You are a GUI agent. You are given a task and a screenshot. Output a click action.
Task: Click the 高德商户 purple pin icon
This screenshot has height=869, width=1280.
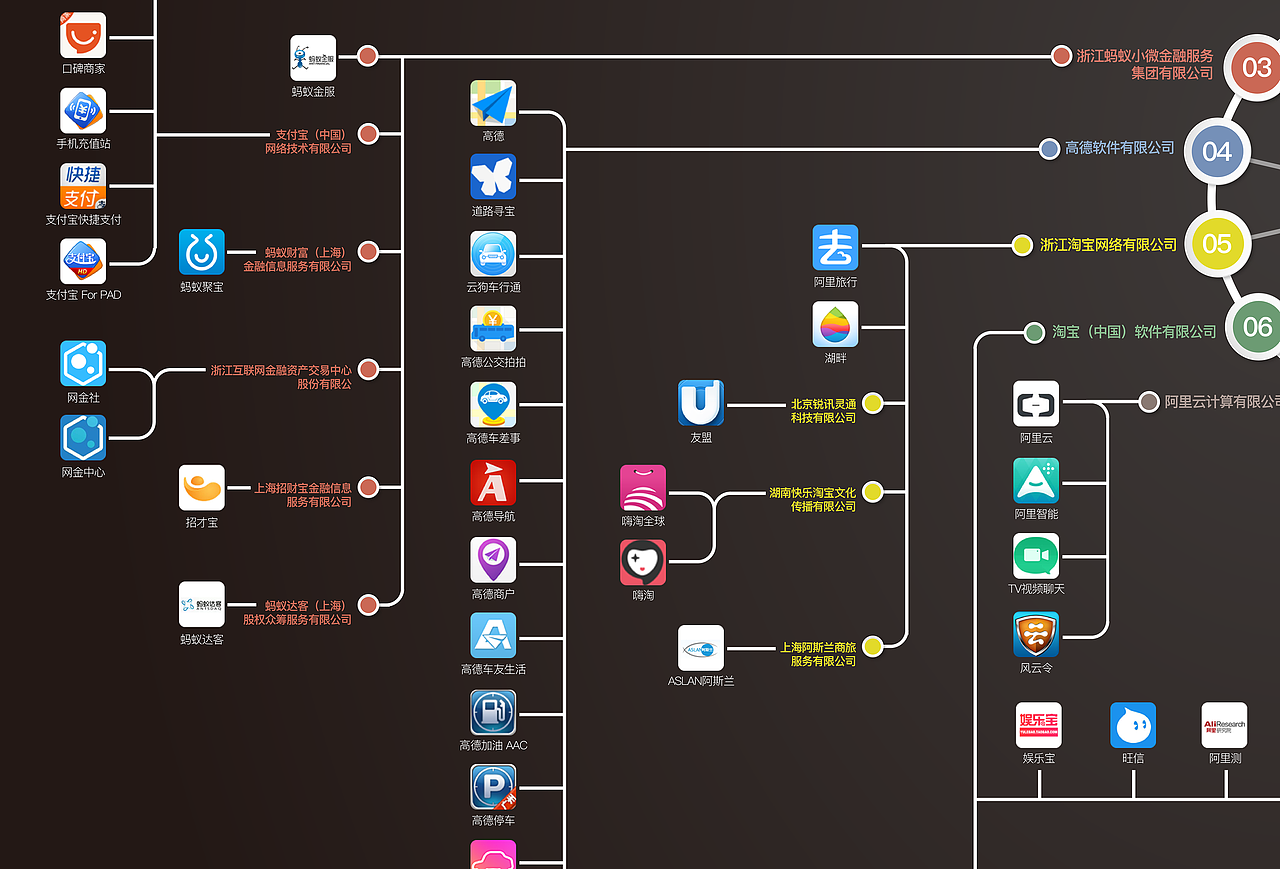click(494, 560)
